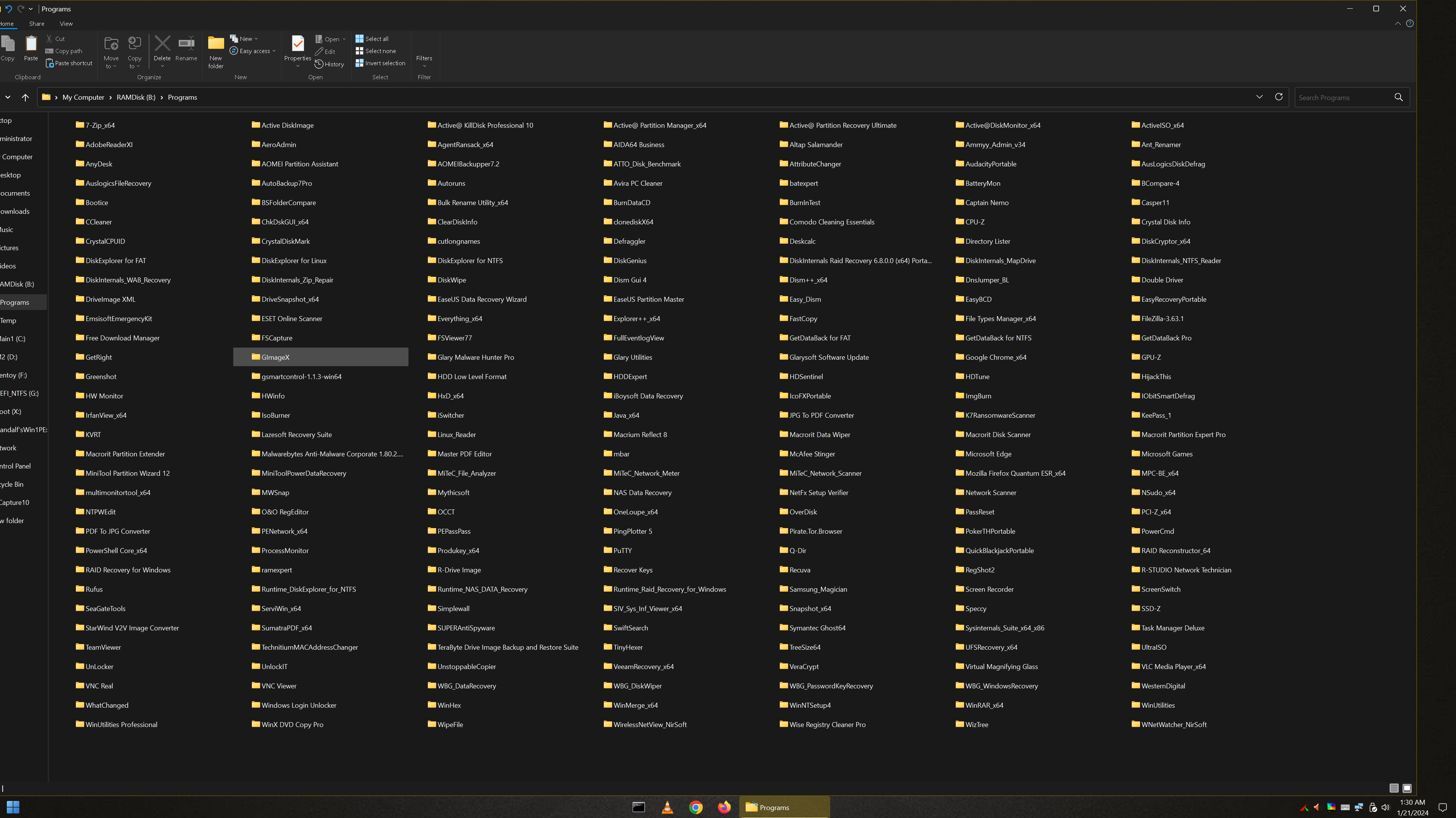The image size is (1456, 818).
Task: Select RAMDisk (B:) in navigation pane
Action: click(17, 284)
